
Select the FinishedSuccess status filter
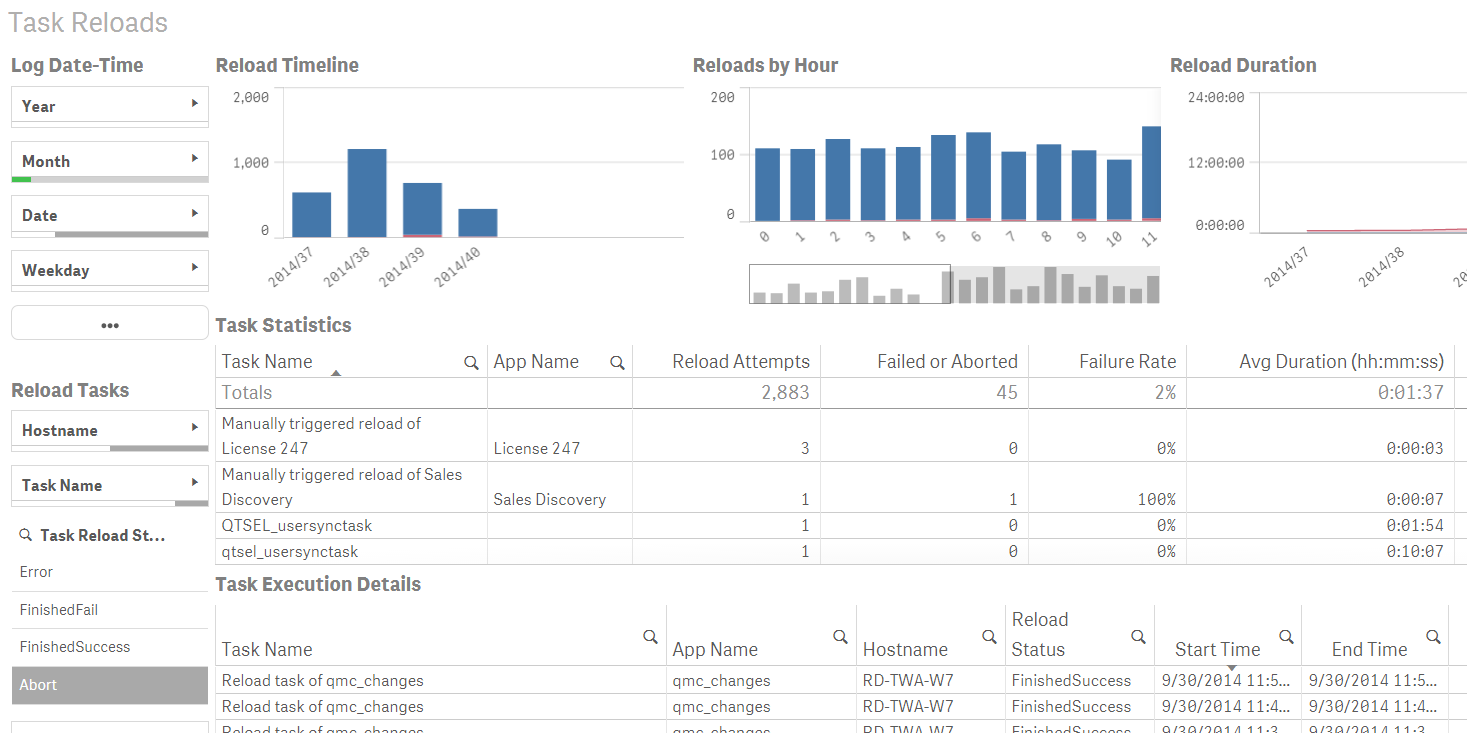[110, 647]
